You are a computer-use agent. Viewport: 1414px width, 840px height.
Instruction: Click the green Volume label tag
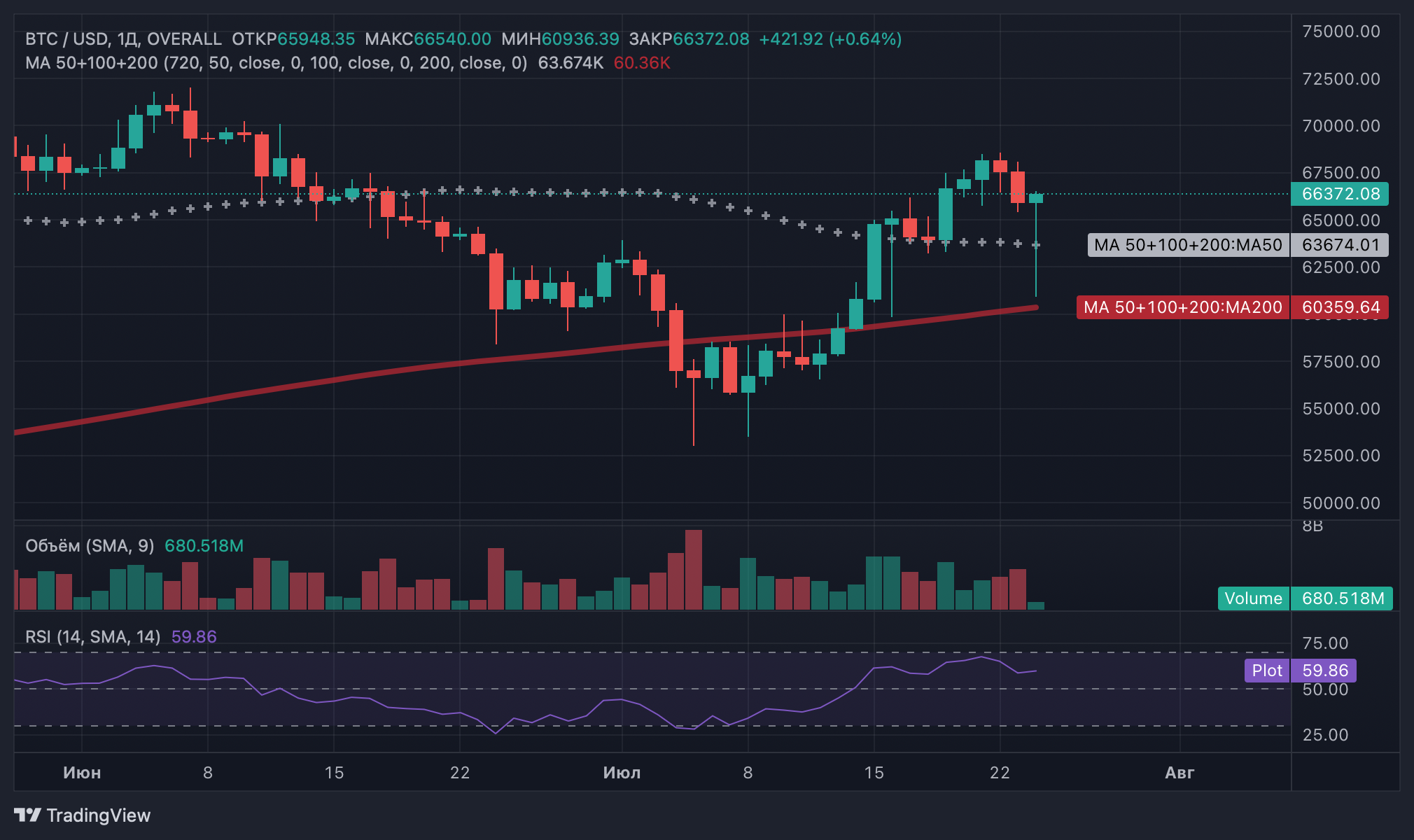1253,598
